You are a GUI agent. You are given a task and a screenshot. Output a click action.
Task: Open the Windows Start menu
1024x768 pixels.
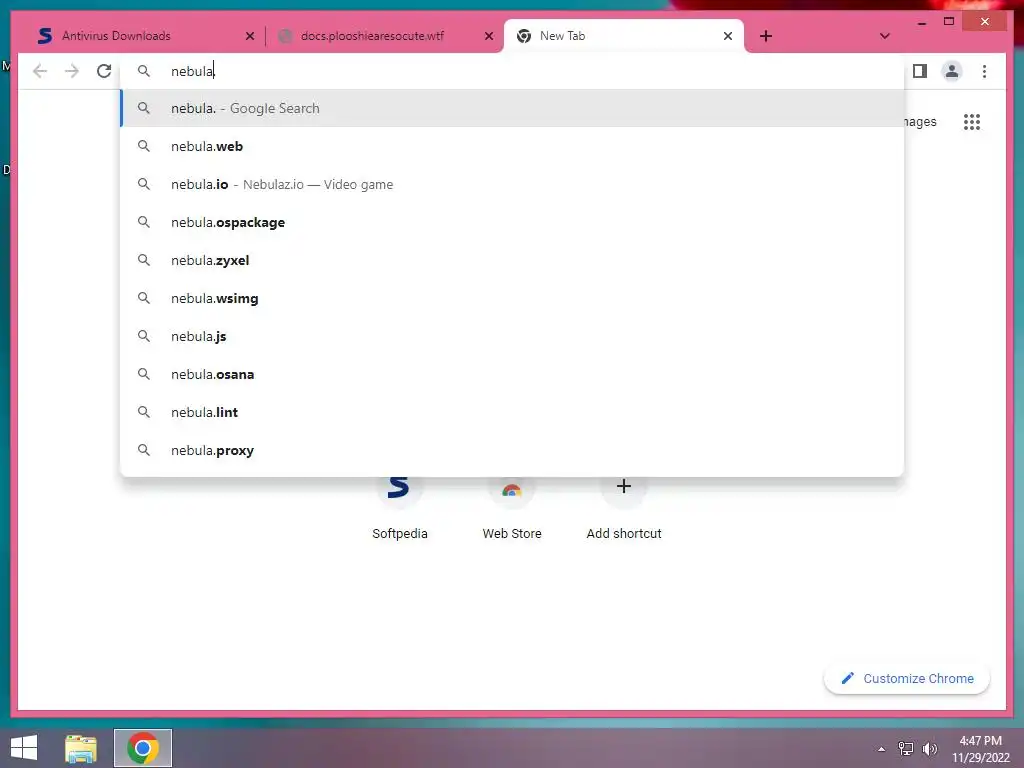tap(24, 748)
